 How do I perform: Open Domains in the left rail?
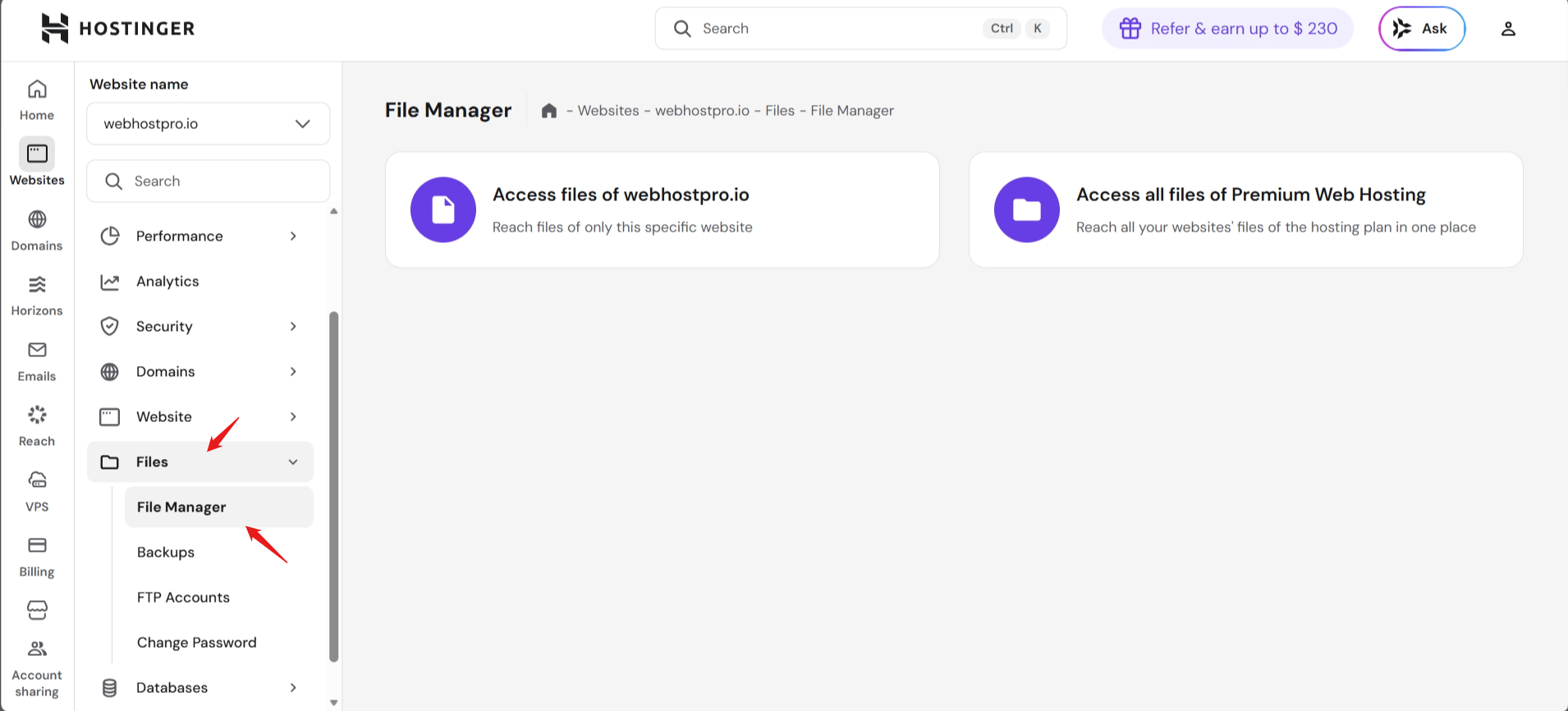pyautogui.click(x=37, y=230)
